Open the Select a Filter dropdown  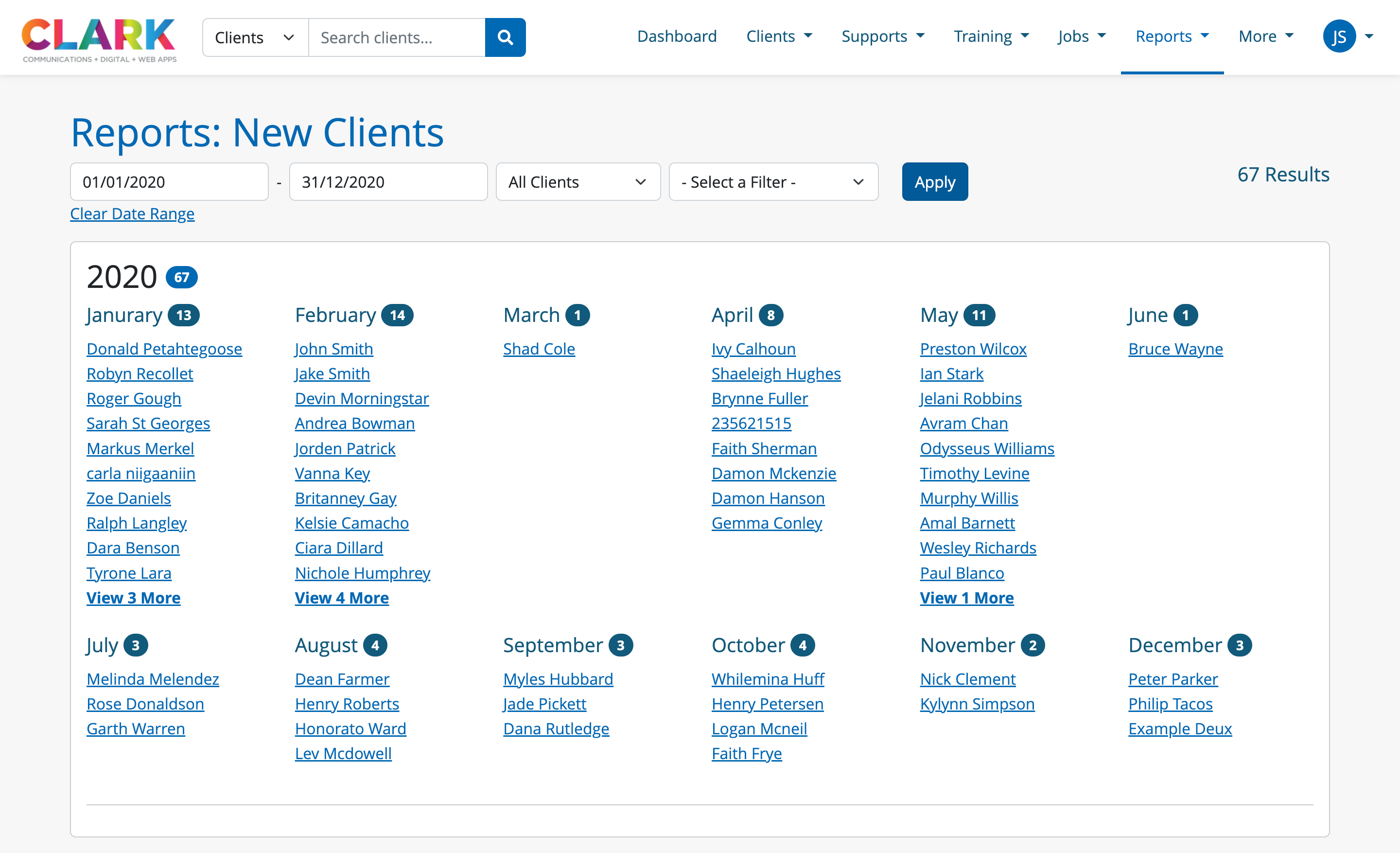773,182
